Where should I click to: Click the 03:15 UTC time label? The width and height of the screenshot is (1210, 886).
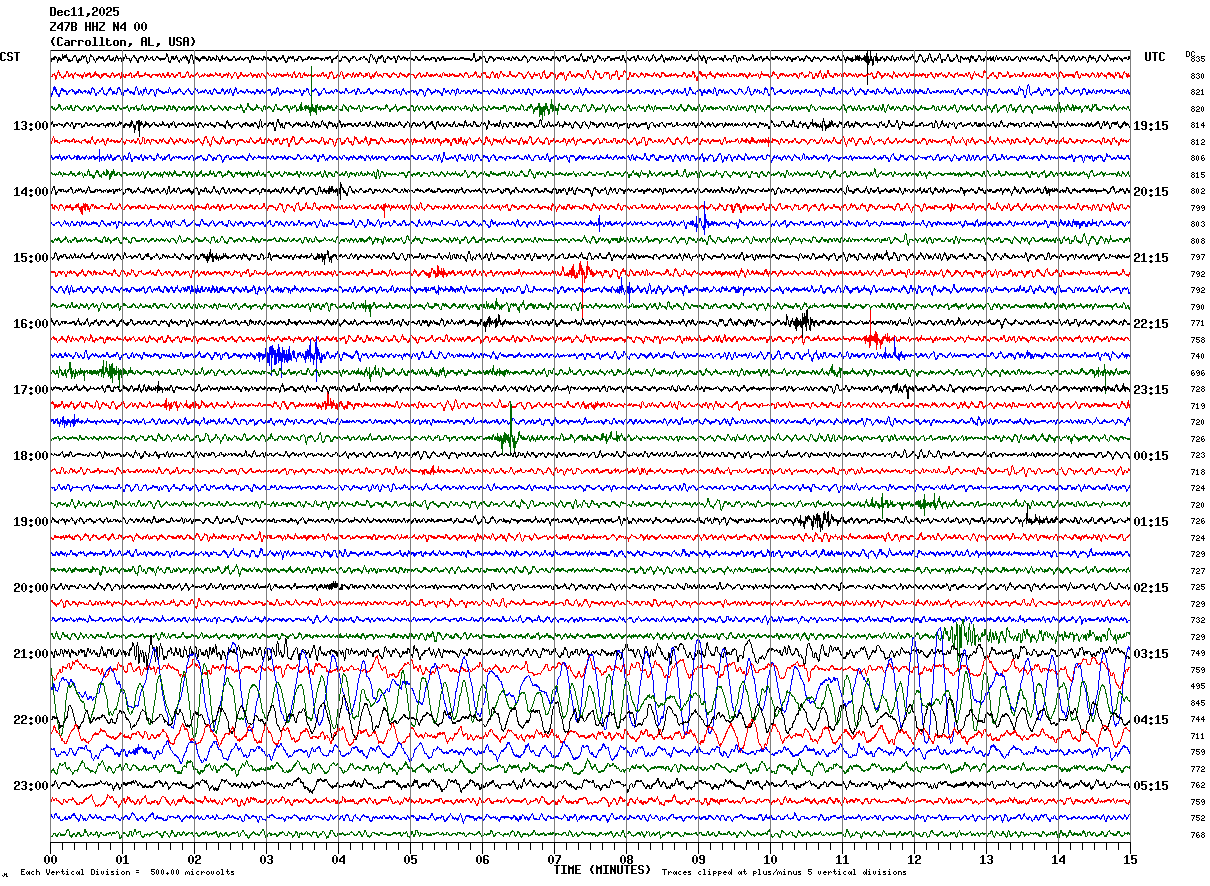(x=1151, y=654)
